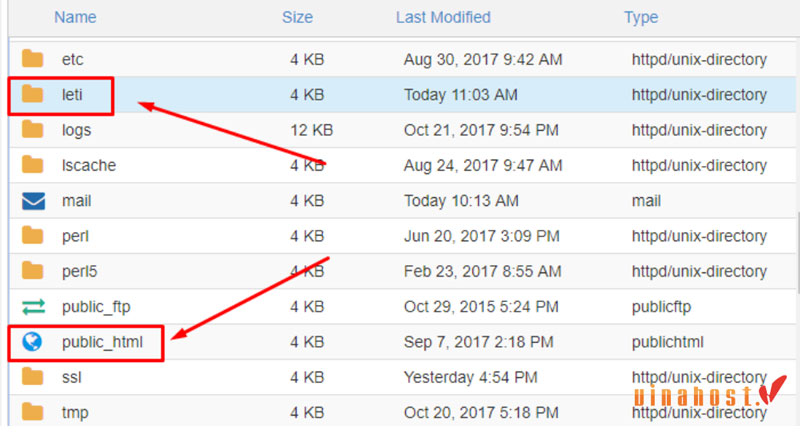Click the lscache folder label

(89, 165)
